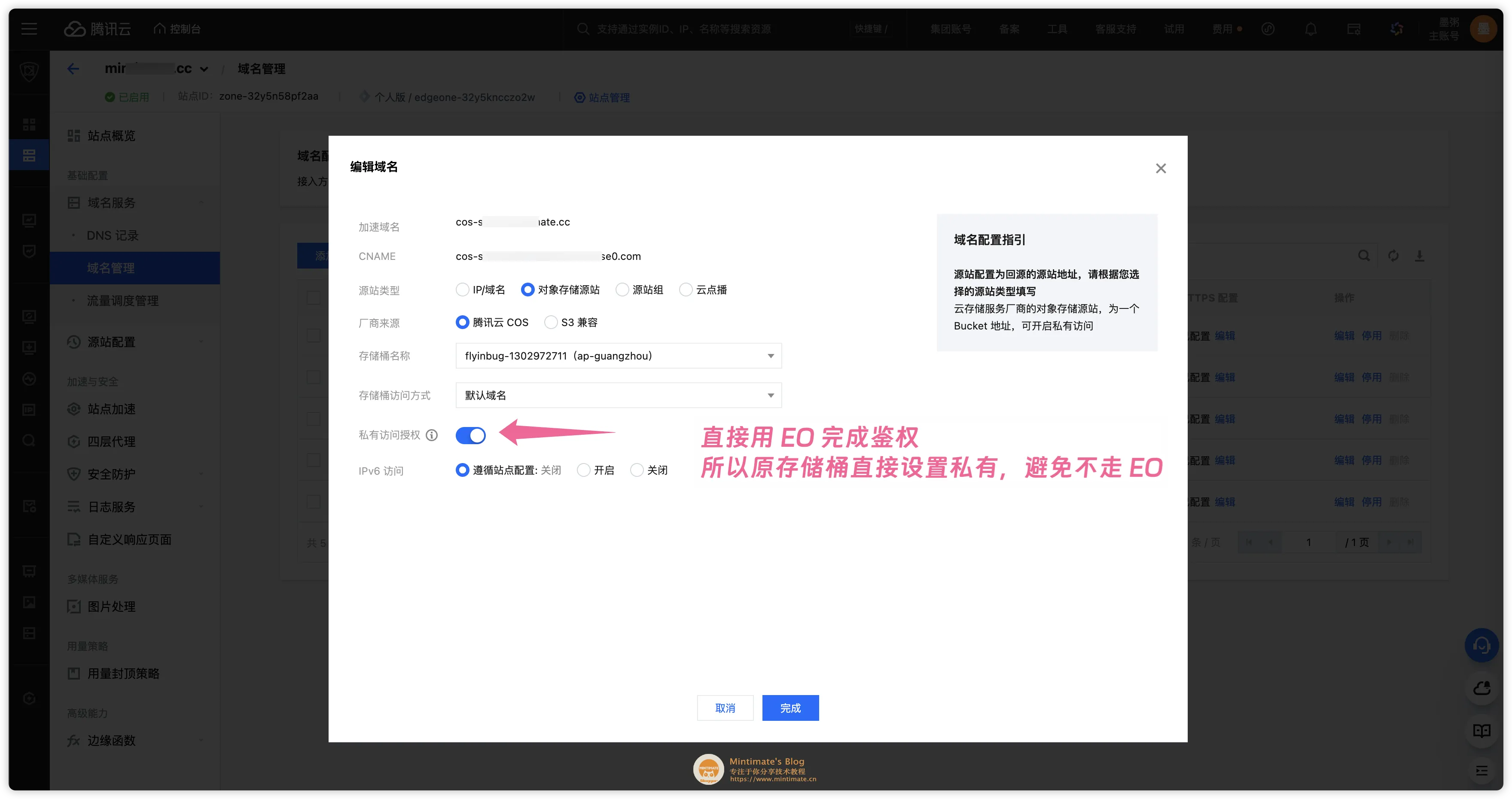Screen dimensions: 1512x799
Task: Click the documentation book floating icon
Action: pos(1482,731)
